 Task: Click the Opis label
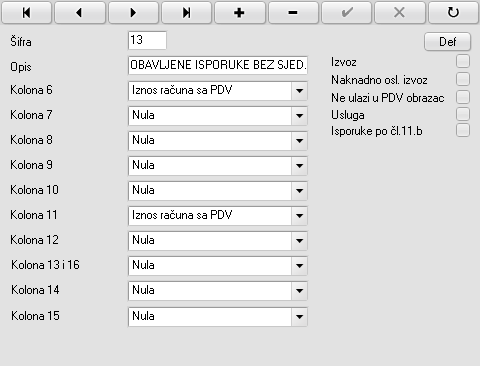(21, 67)
